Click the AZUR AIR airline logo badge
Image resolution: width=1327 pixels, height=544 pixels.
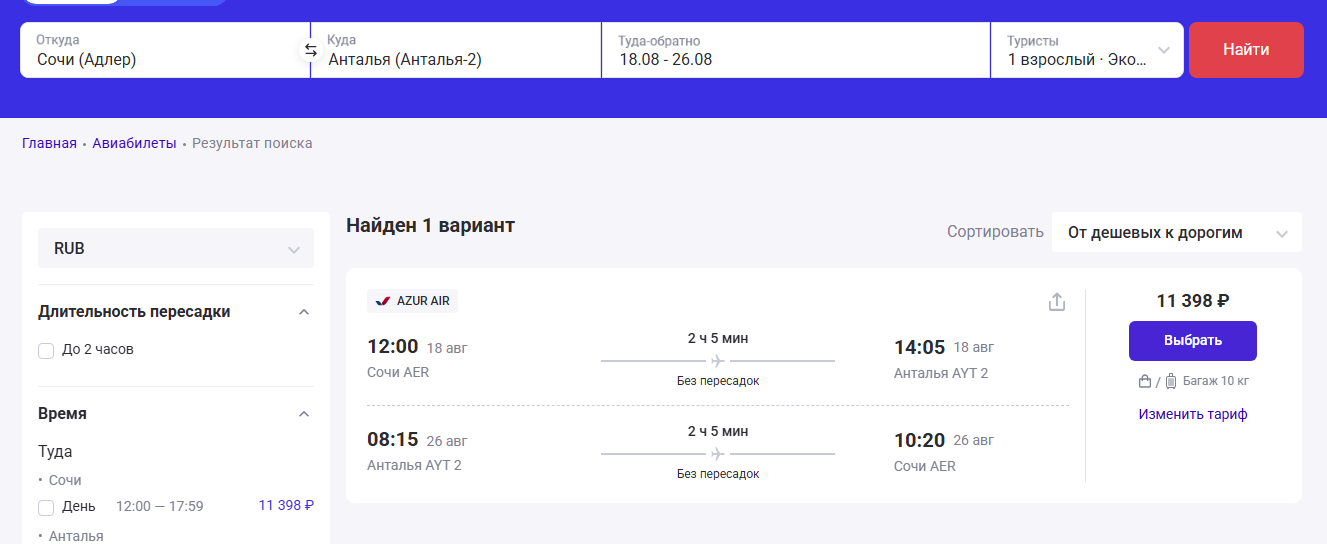413,301
